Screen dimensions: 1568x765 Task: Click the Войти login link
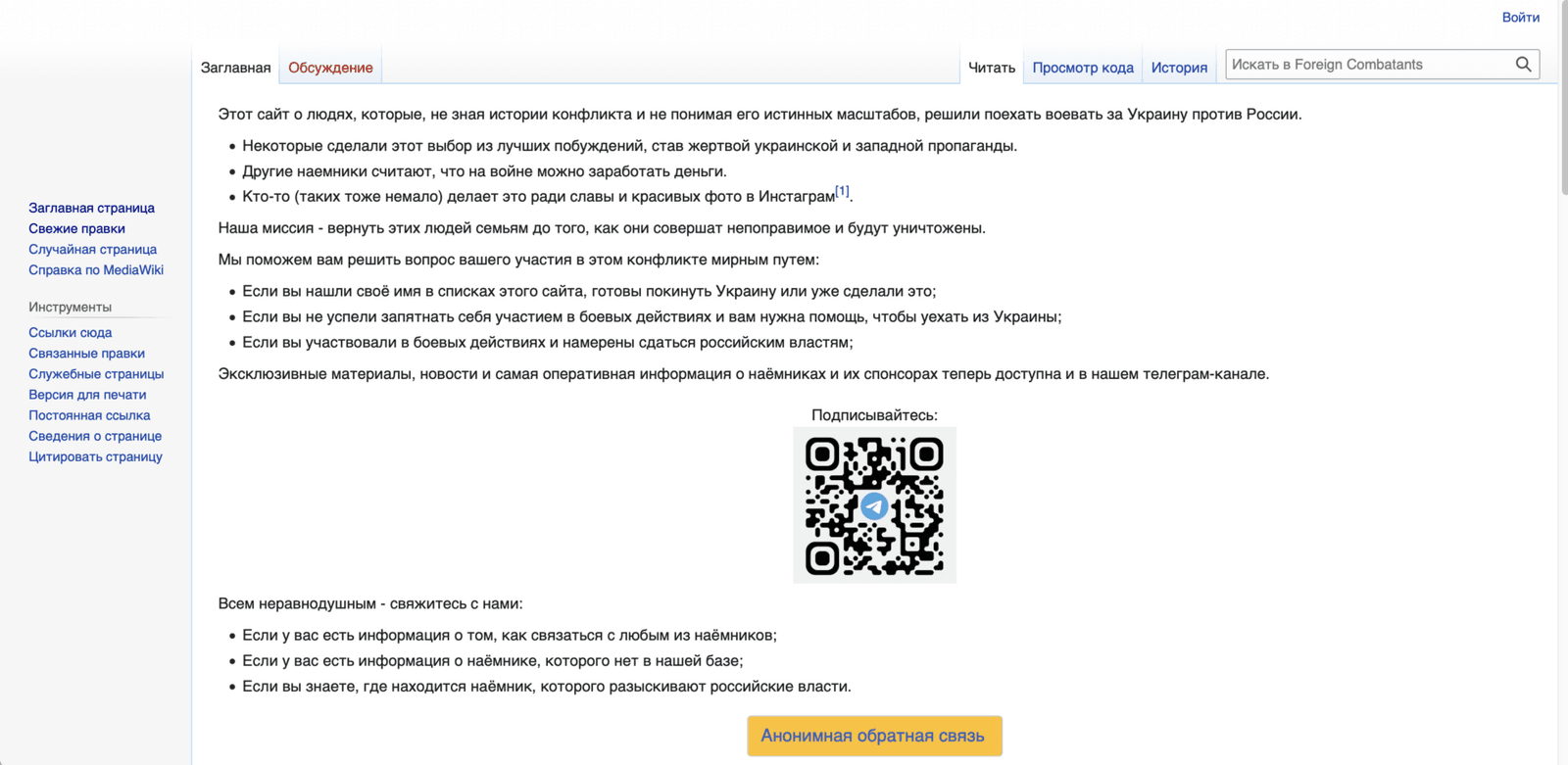point(1521,17)
